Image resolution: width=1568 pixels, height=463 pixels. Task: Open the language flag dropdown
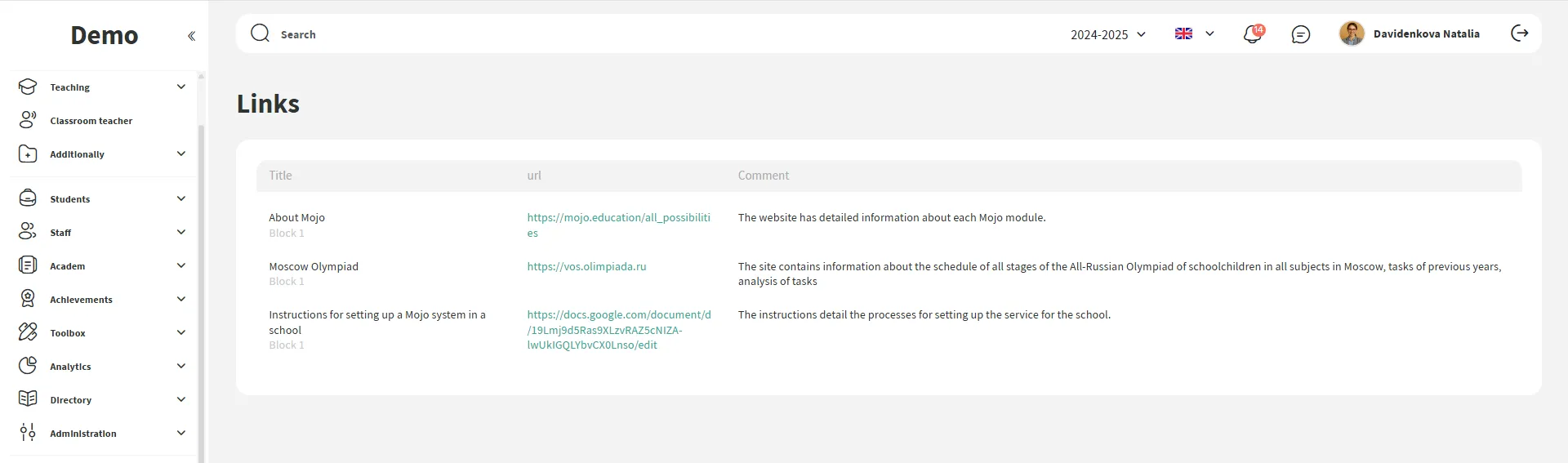click(1194, 33)
